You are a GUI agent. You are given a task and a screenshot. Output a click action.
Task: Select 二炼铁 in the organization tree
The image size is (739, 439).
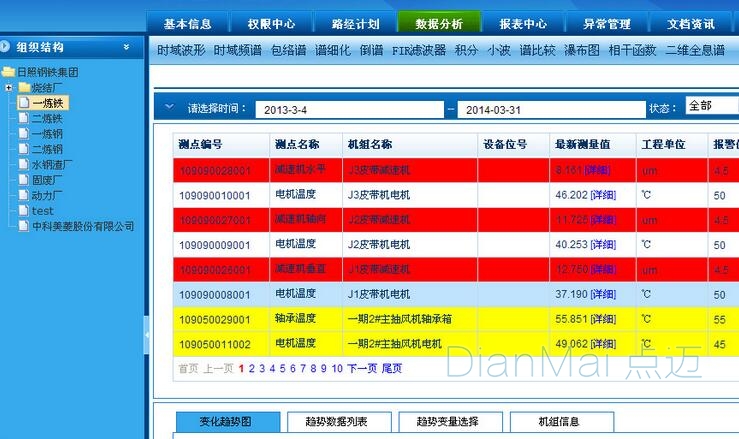click(x=47, y=118)
